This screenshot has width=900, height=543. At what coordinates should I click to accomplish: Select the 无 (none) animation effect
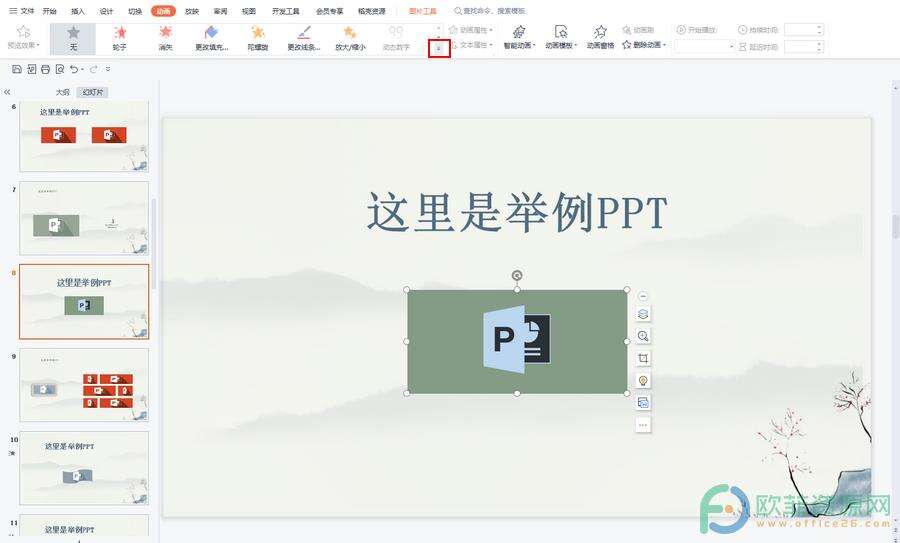(x=73, y=38)
